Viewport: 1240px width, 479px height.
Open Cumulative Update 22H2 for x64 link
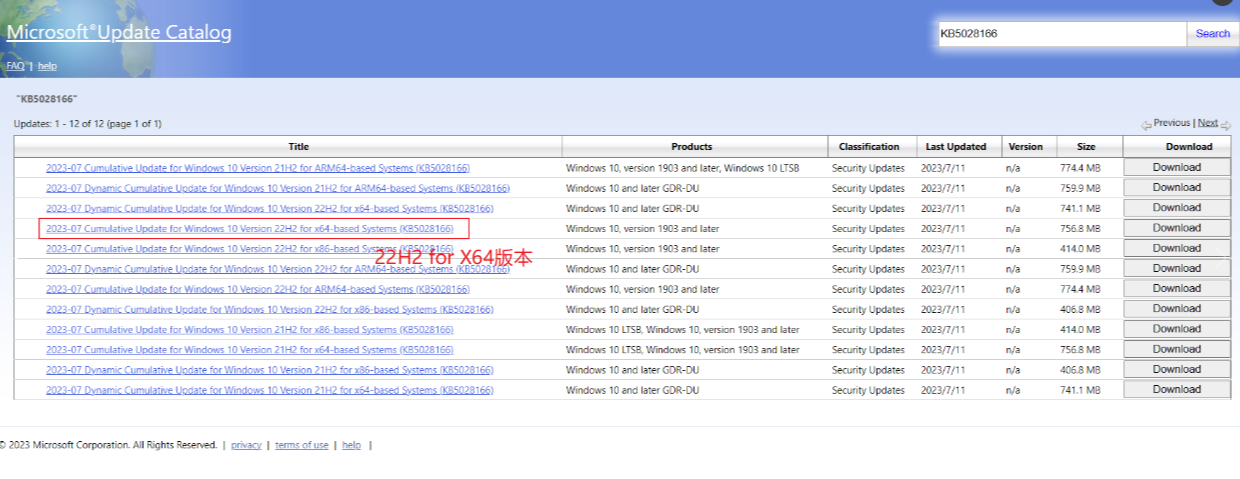click(x=250, y=229)
